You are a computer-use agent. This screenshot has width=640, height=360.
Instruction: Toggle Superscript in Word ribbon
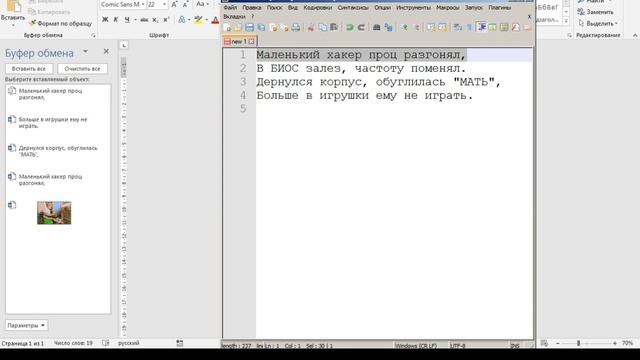coord(166,20)
